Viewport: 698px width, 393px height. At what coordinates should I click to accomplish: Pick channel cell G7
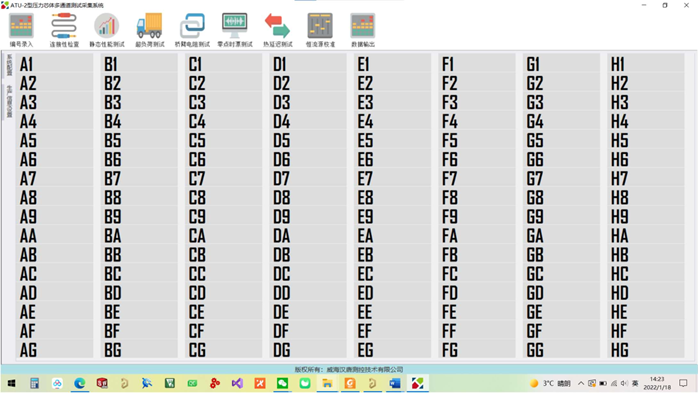tap(562, 179)
